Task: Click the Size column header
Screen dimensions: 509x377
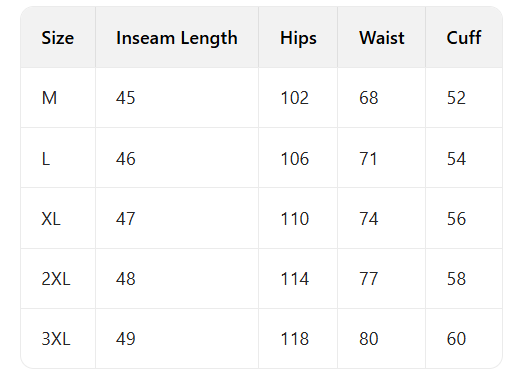Action: pos(58,38)
